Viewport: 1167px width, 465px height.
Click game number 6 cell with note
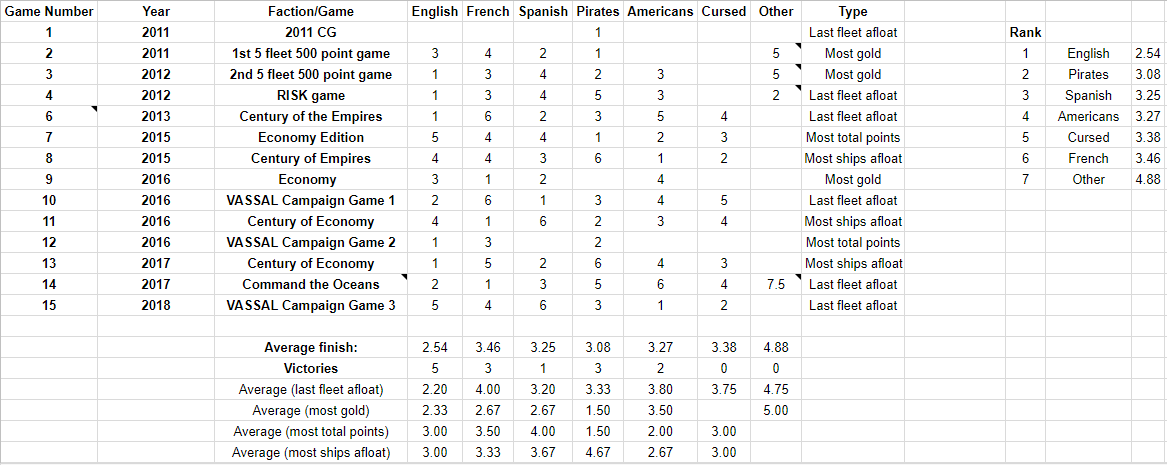(x=48, y=117)
